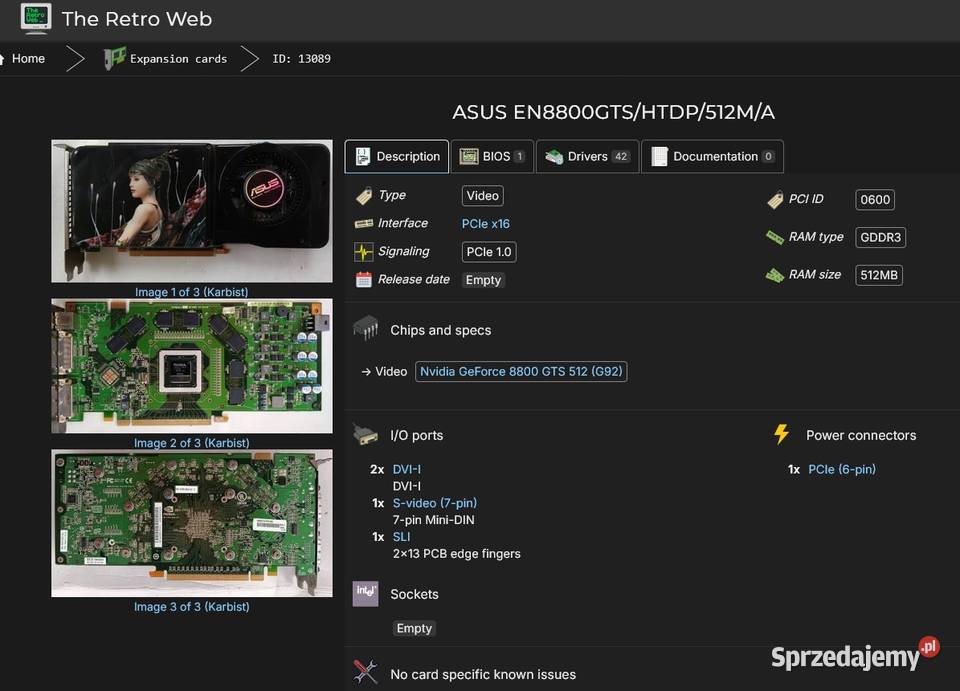Click the Release date calendar icon
The height and width of the screenshot is (691, 960).
tap(364, 280)
